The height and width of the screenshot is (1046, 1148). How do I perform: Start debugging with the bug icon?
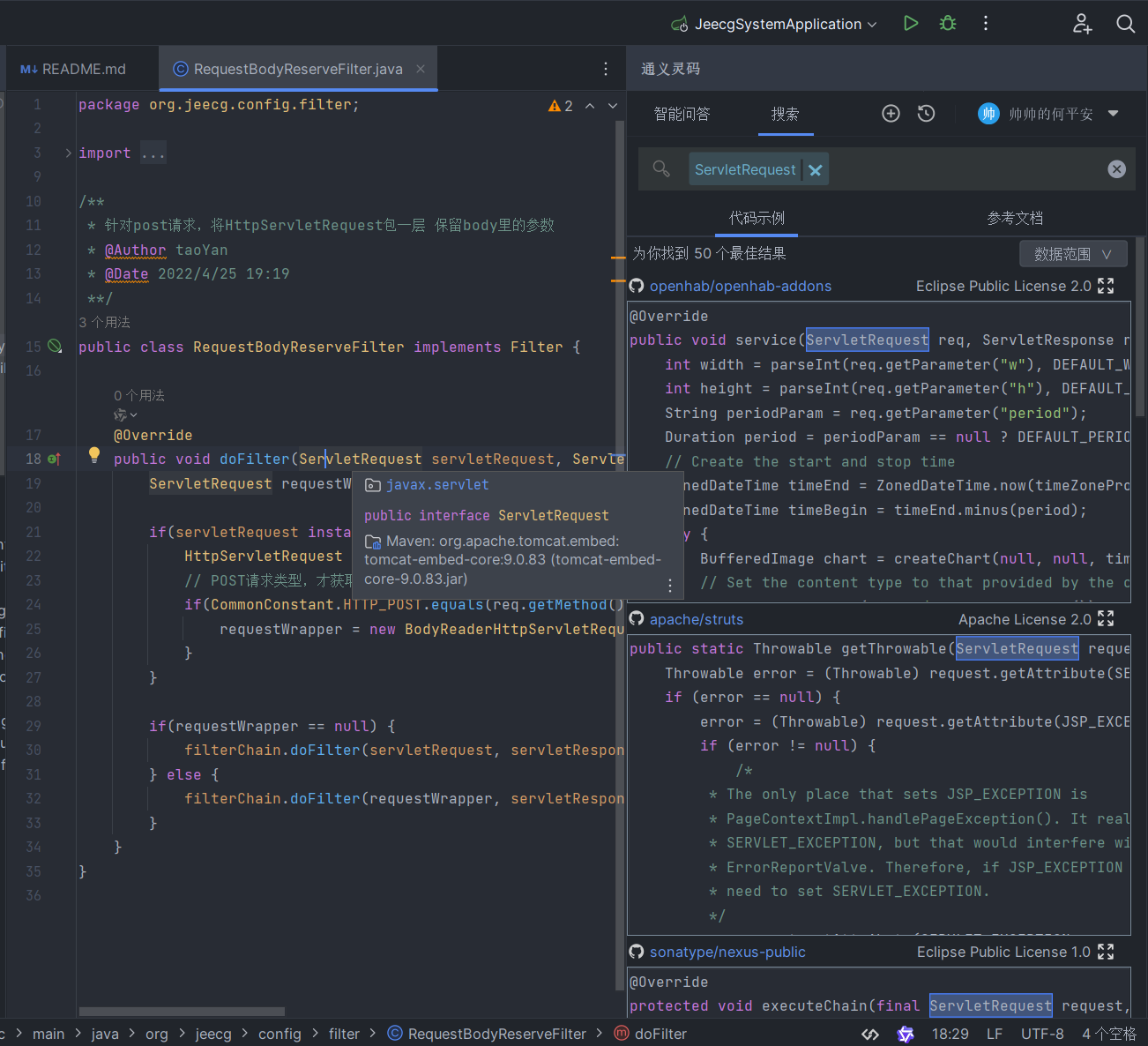pos(948,24)
